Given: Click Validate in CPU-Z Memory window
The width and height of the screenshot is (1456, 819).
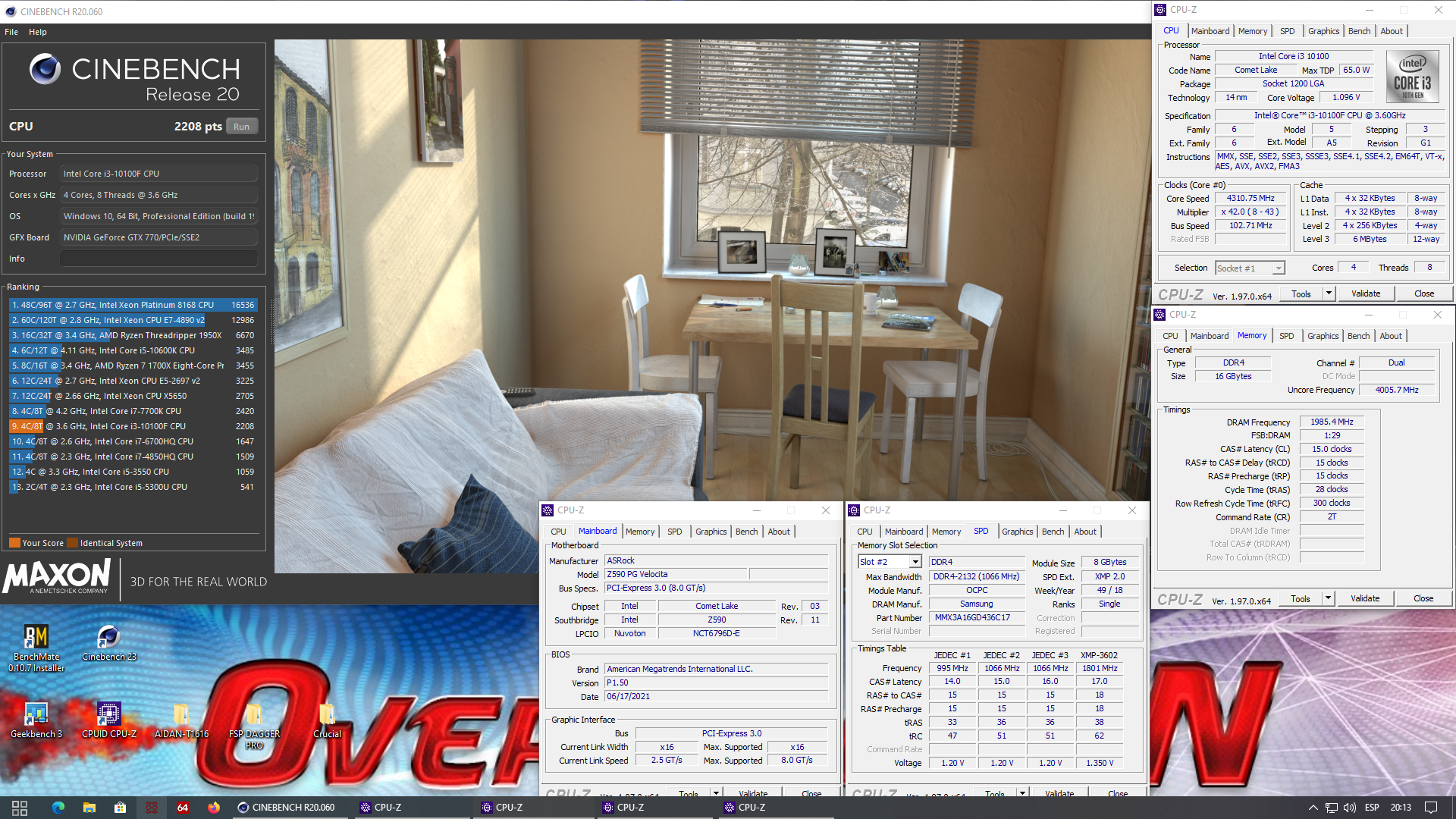Looking at the screenshot, I should click(1364, 598).
